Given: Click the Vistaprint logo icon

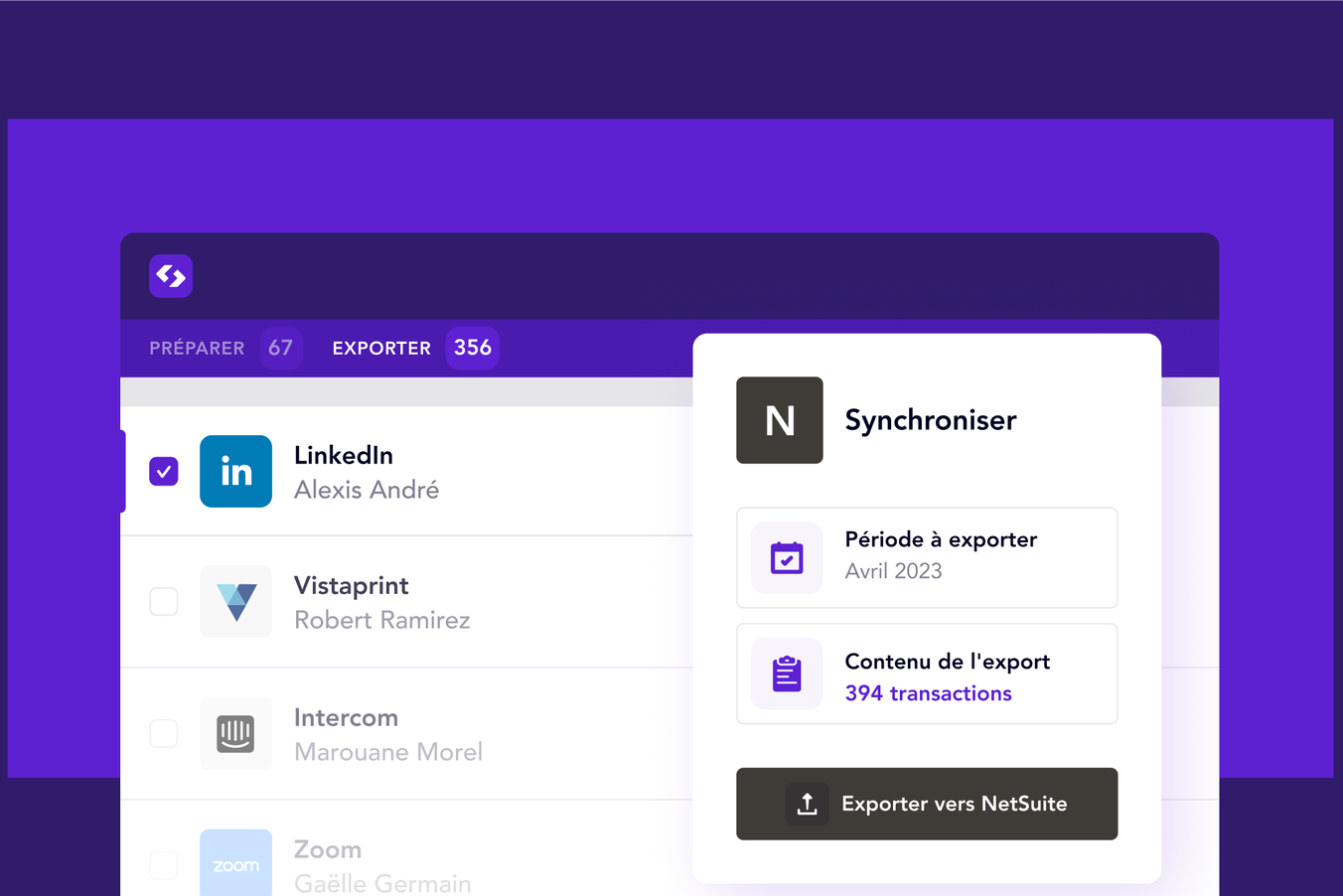Looking at the screenshot, I should (x=235, y=602).
